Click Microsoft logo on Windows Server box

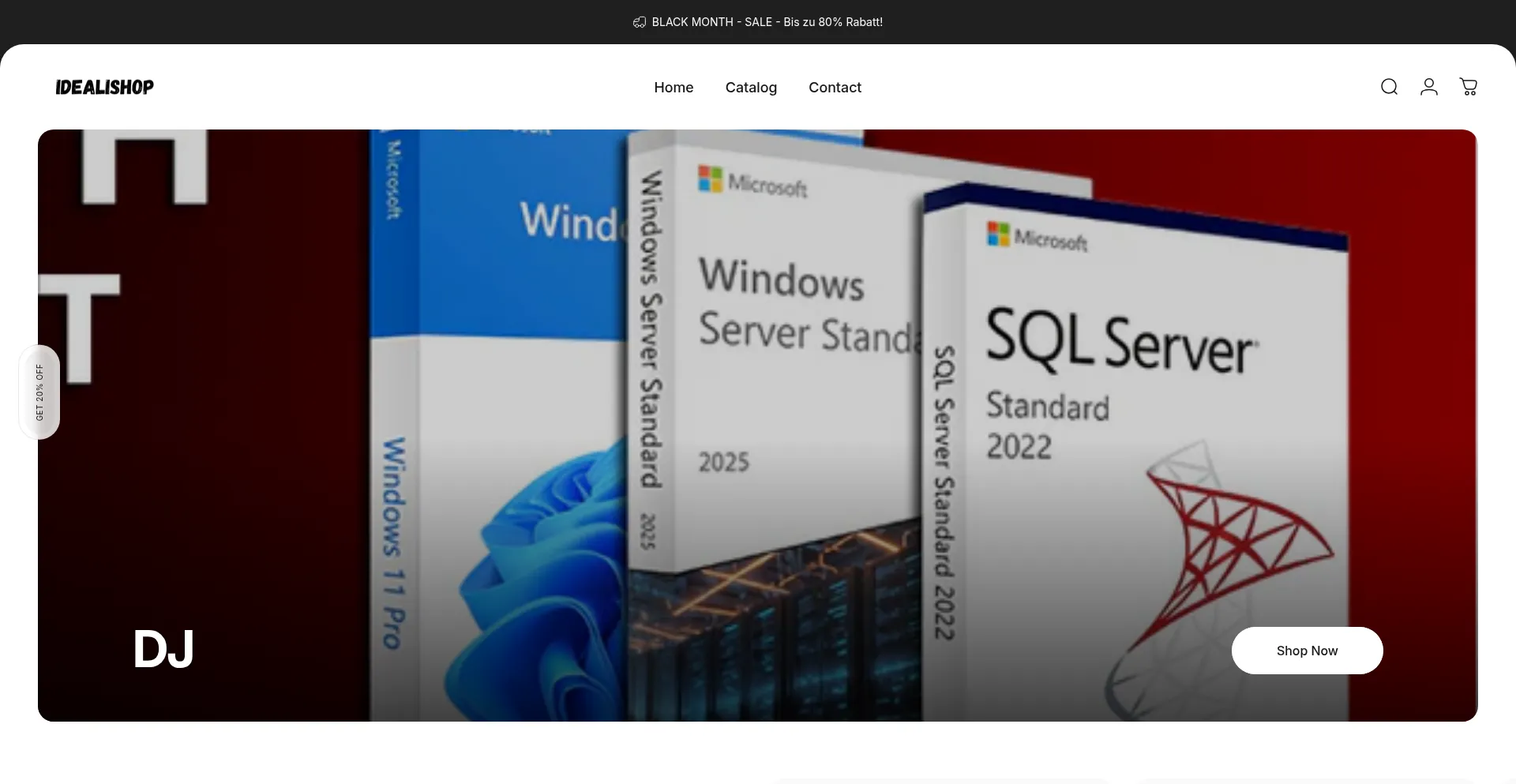[x=752, y=182]
